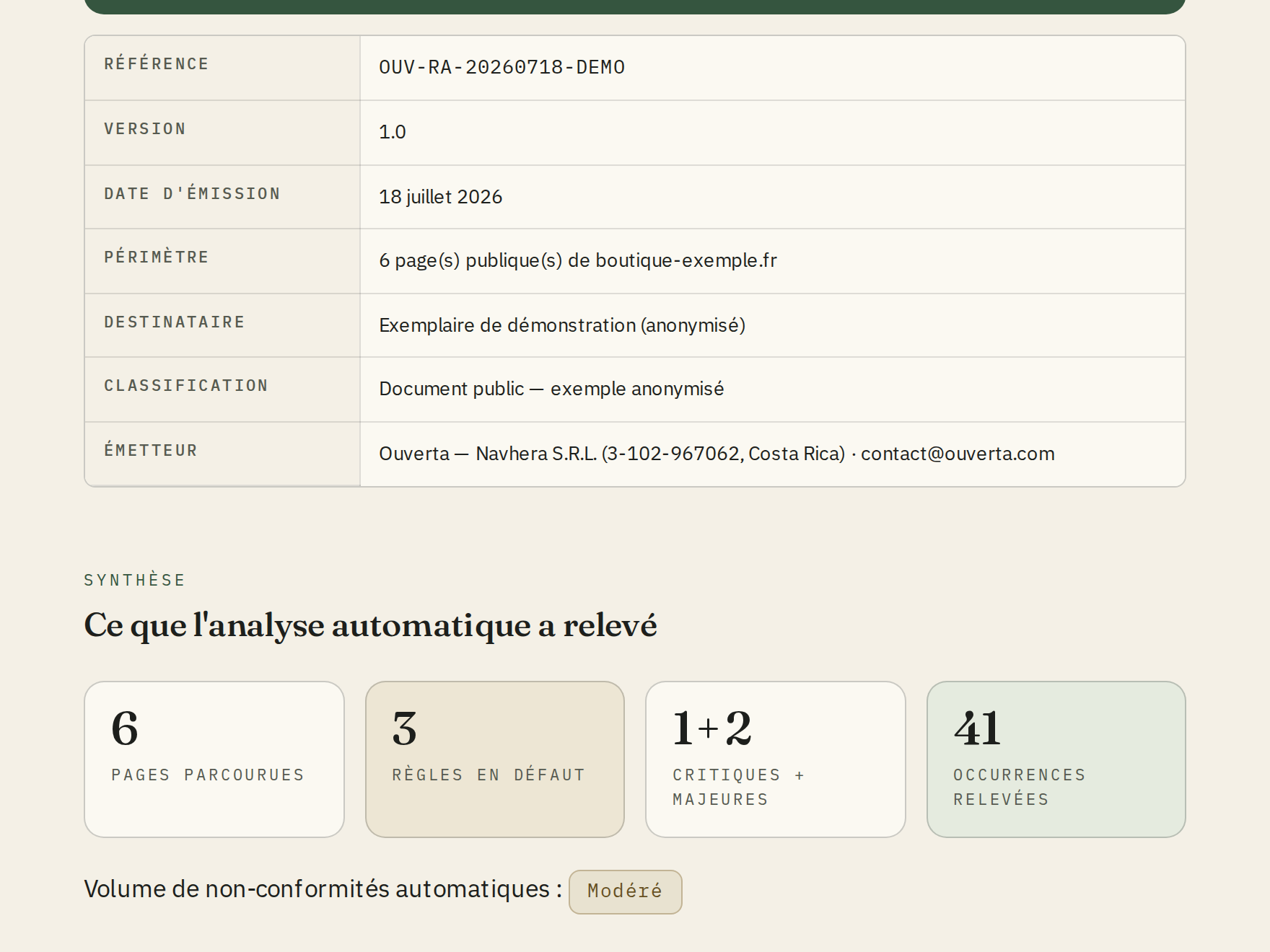Open the 6 pages parcourues card
Screen dimensions: 1270x952
point(214,759)
